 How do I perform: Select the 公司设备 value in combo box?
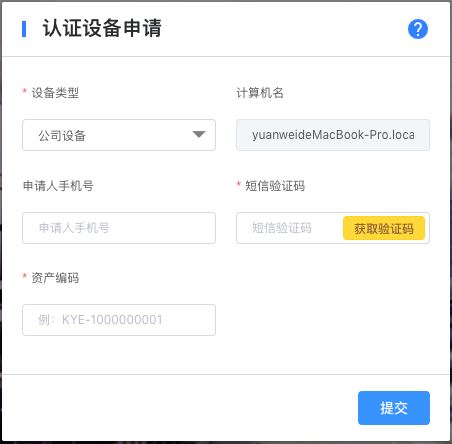click(62, 135)
